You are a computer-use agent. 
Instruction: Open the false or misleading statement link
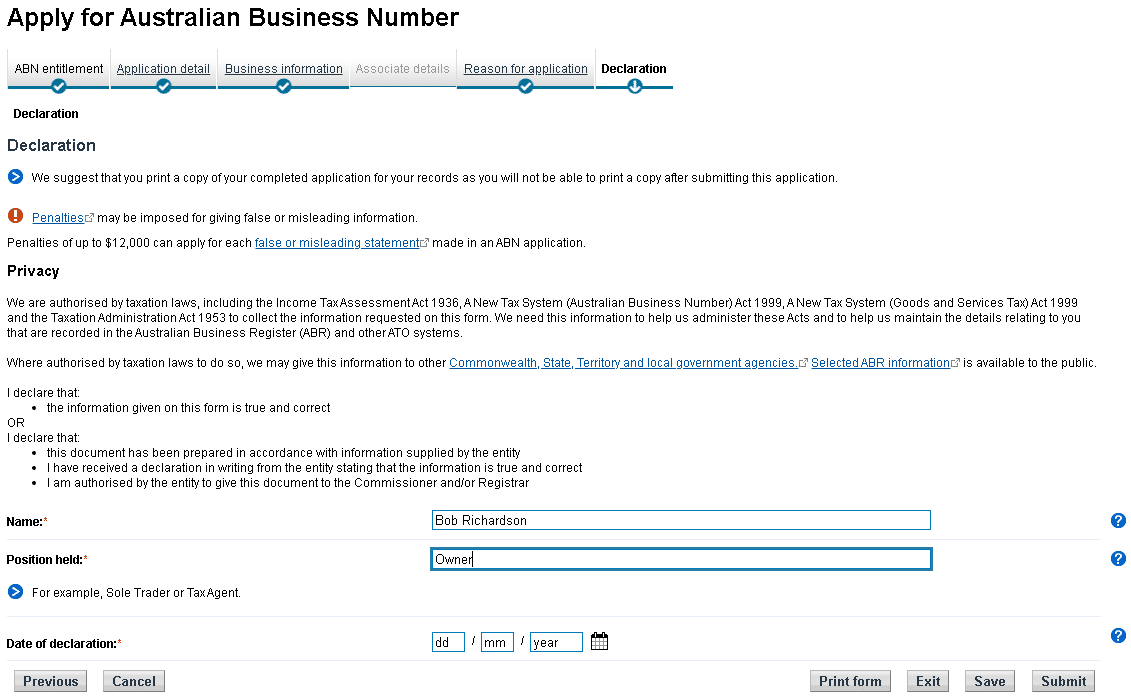pos(339,242)
